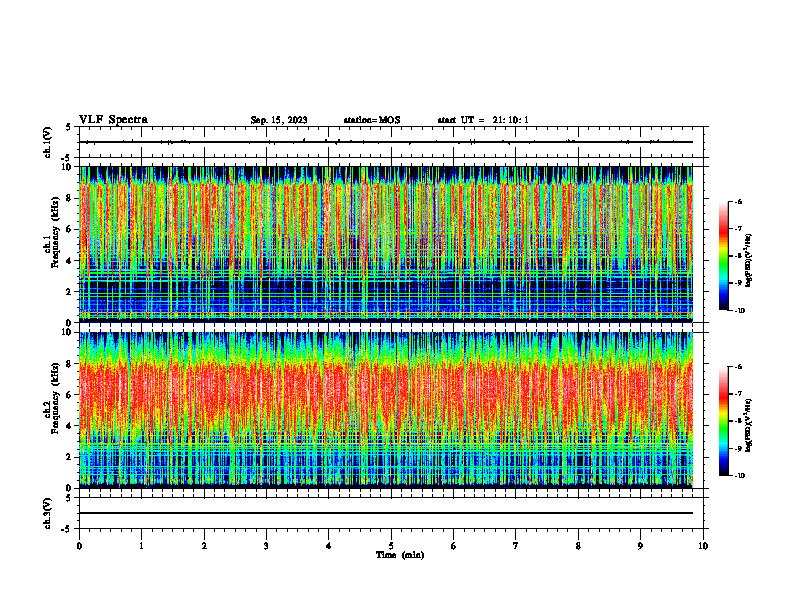Image resolution: width=792 pixels, height=612 pixels.
Task: Click time axis tick label "4"
Action: click(x=329, y=546)
